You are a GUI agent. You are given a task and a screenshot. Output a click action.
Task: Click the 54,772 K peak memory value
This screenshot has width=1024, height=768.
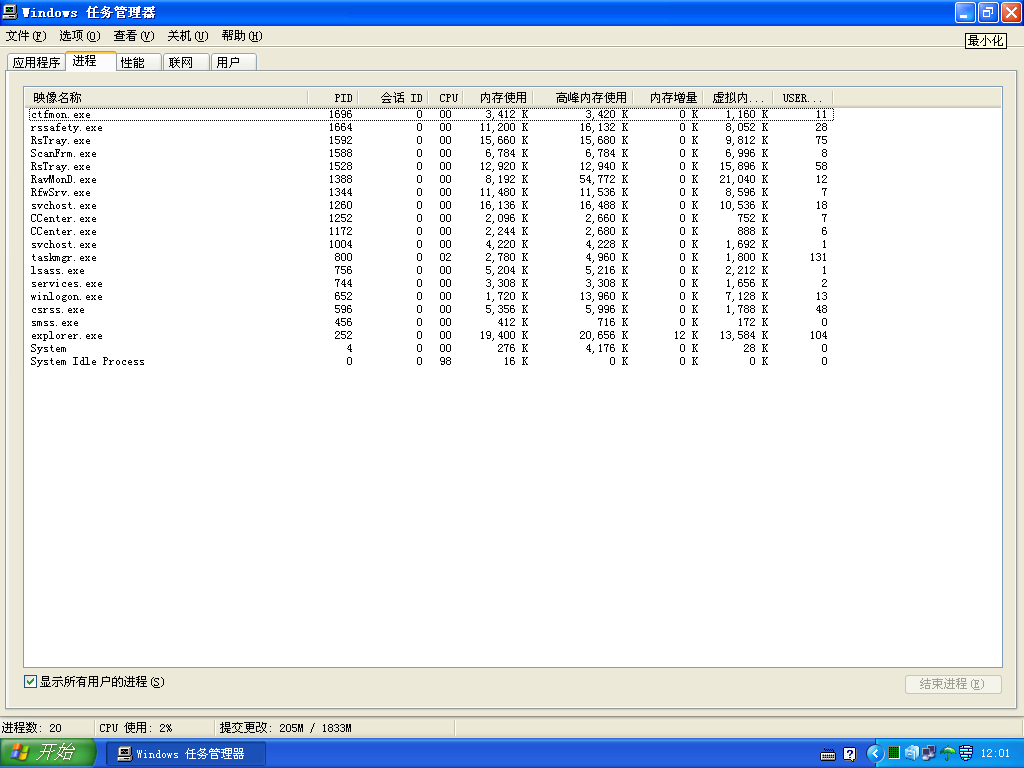pos(604,180)
